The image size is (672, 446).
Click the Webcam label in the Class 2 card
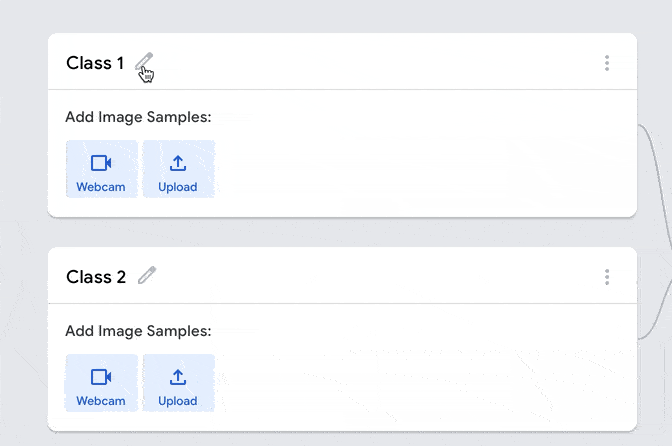tap(101, 401)
